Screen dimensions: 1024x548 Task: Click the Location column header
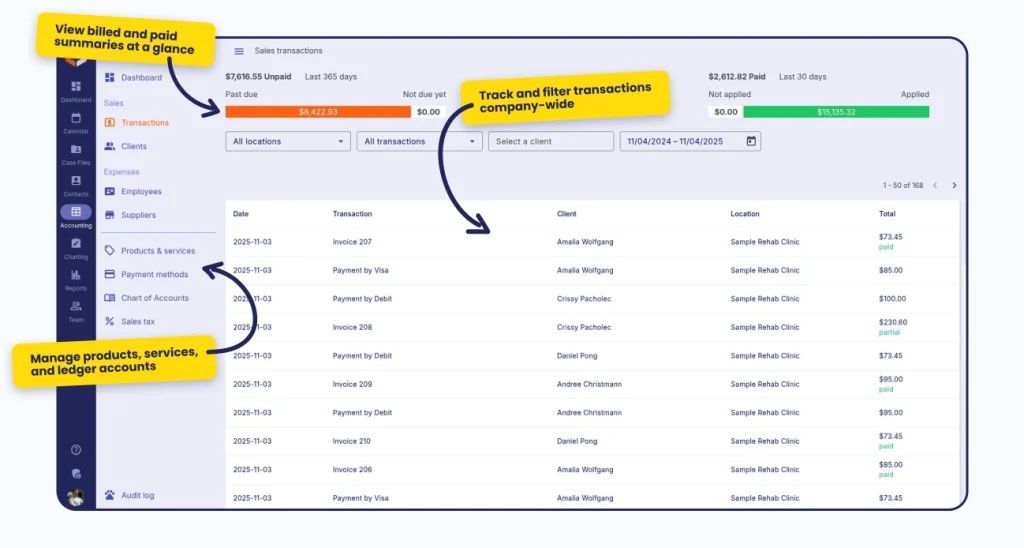point(744,214)
